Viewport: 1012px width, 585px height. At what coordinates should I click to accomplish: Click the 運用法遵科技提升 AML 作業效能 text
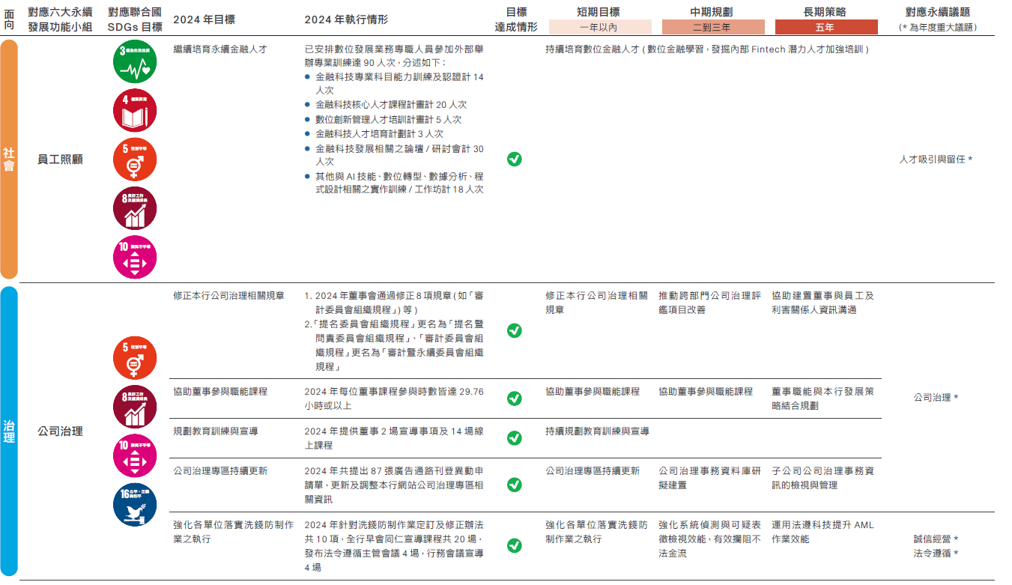[x=823, y=532]
